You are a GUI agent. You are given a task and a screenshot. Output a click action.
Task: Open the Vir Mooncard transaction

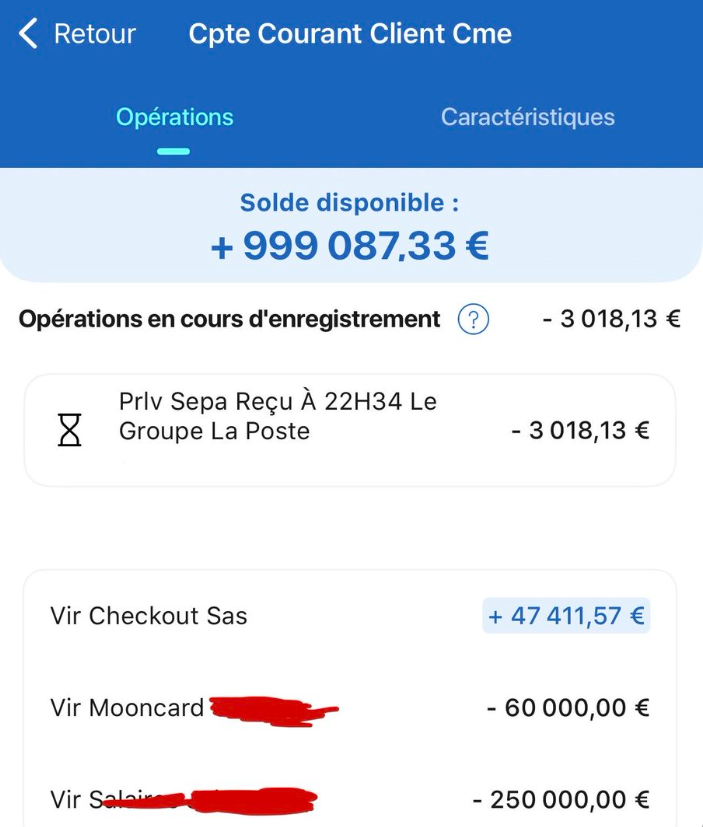[127, 709]
